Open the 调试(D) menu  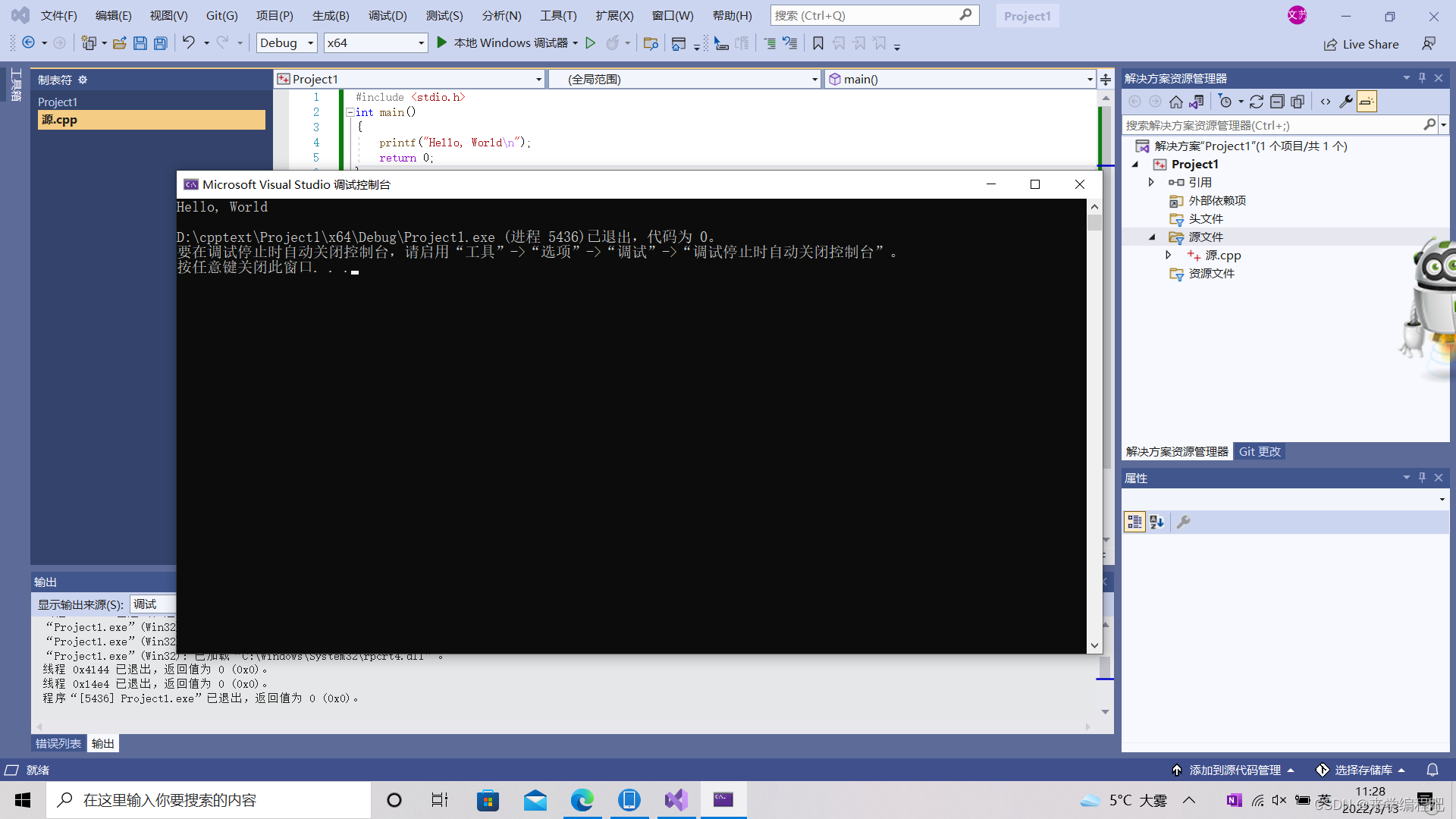(x=387, y=15)
